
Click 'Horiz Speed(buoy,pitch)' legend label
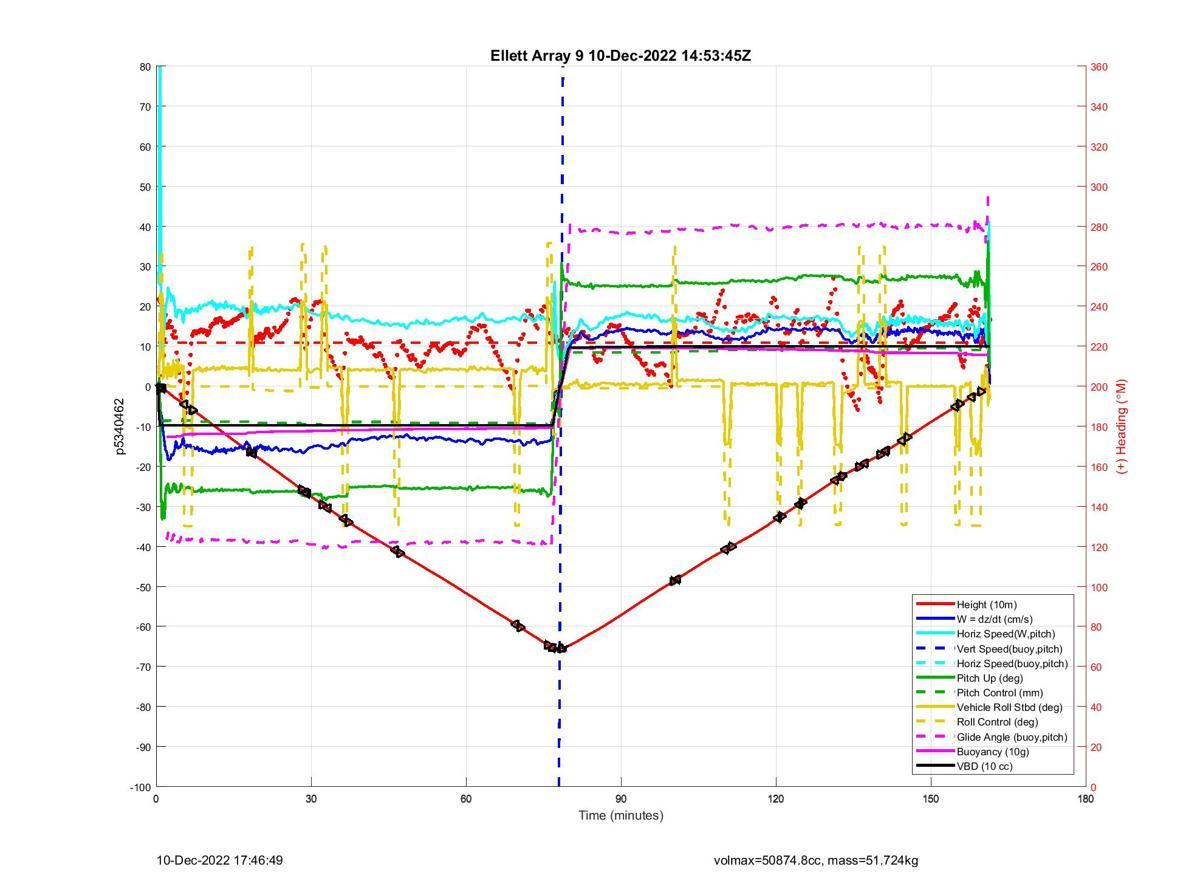(1012, 663)
